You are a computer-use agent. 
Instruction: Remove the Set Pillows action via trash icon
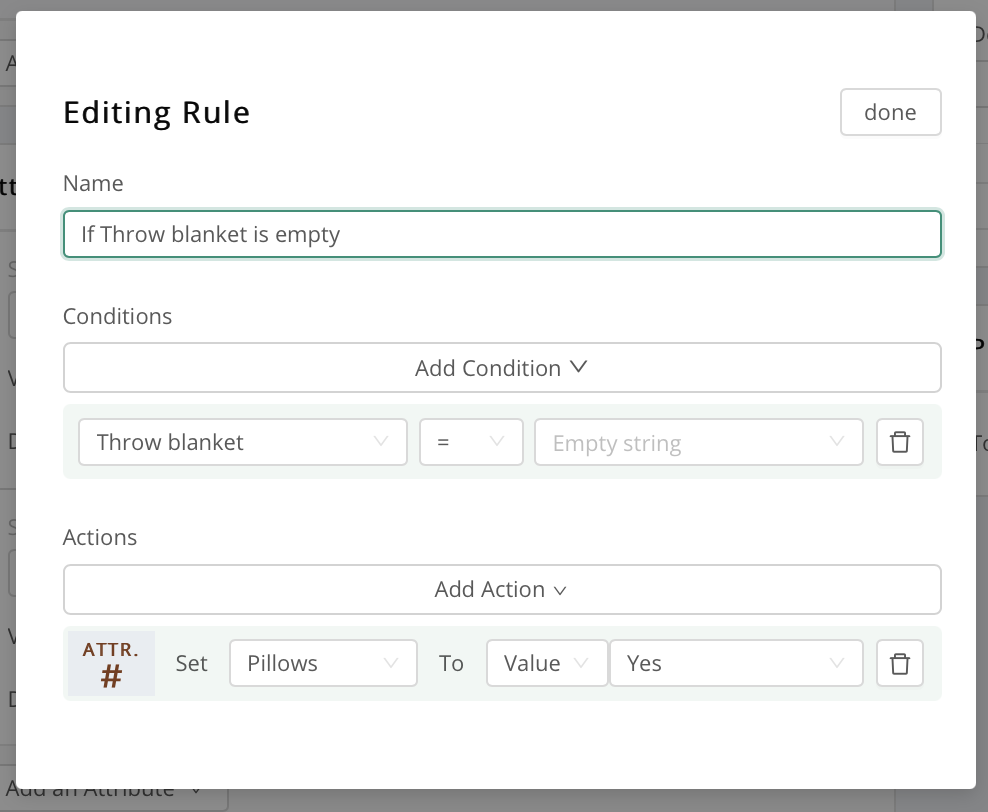click(899, 663)
